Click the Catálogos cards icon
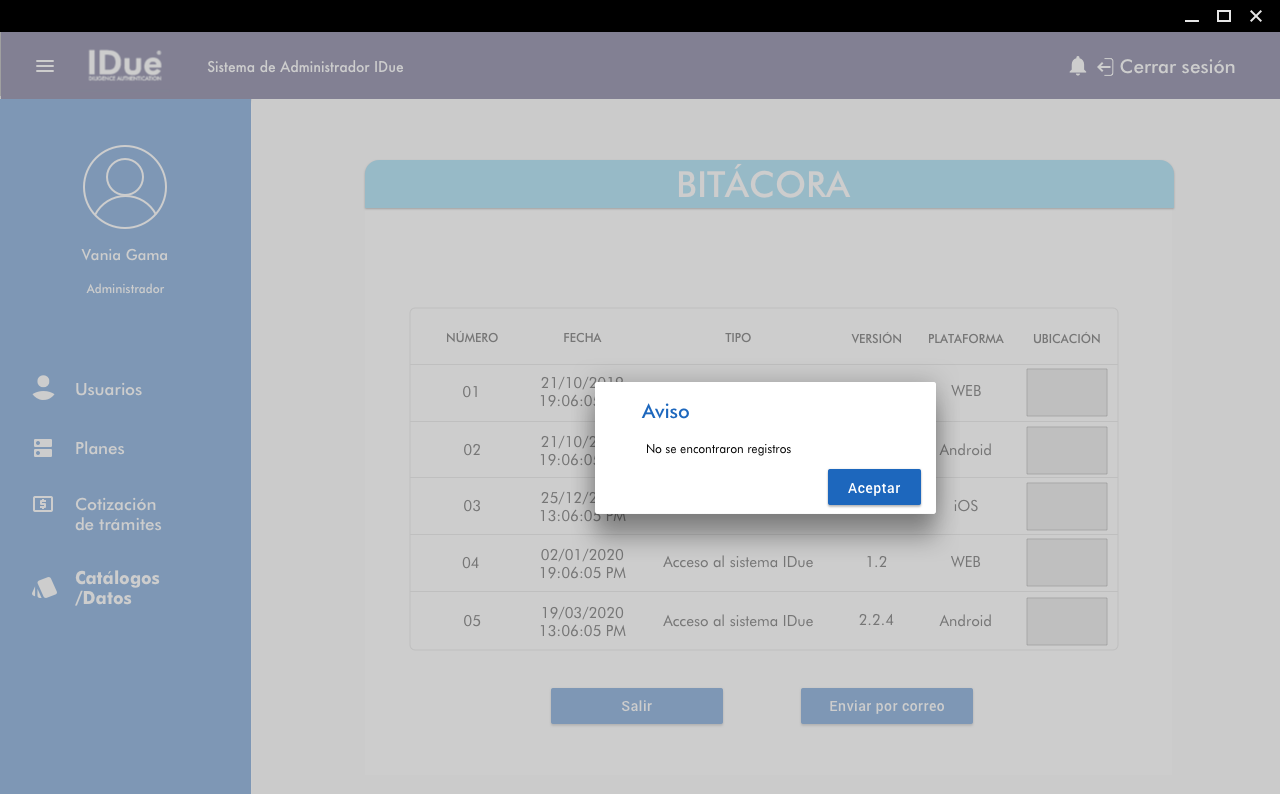 pyautogui.click(x=44, y=588)
